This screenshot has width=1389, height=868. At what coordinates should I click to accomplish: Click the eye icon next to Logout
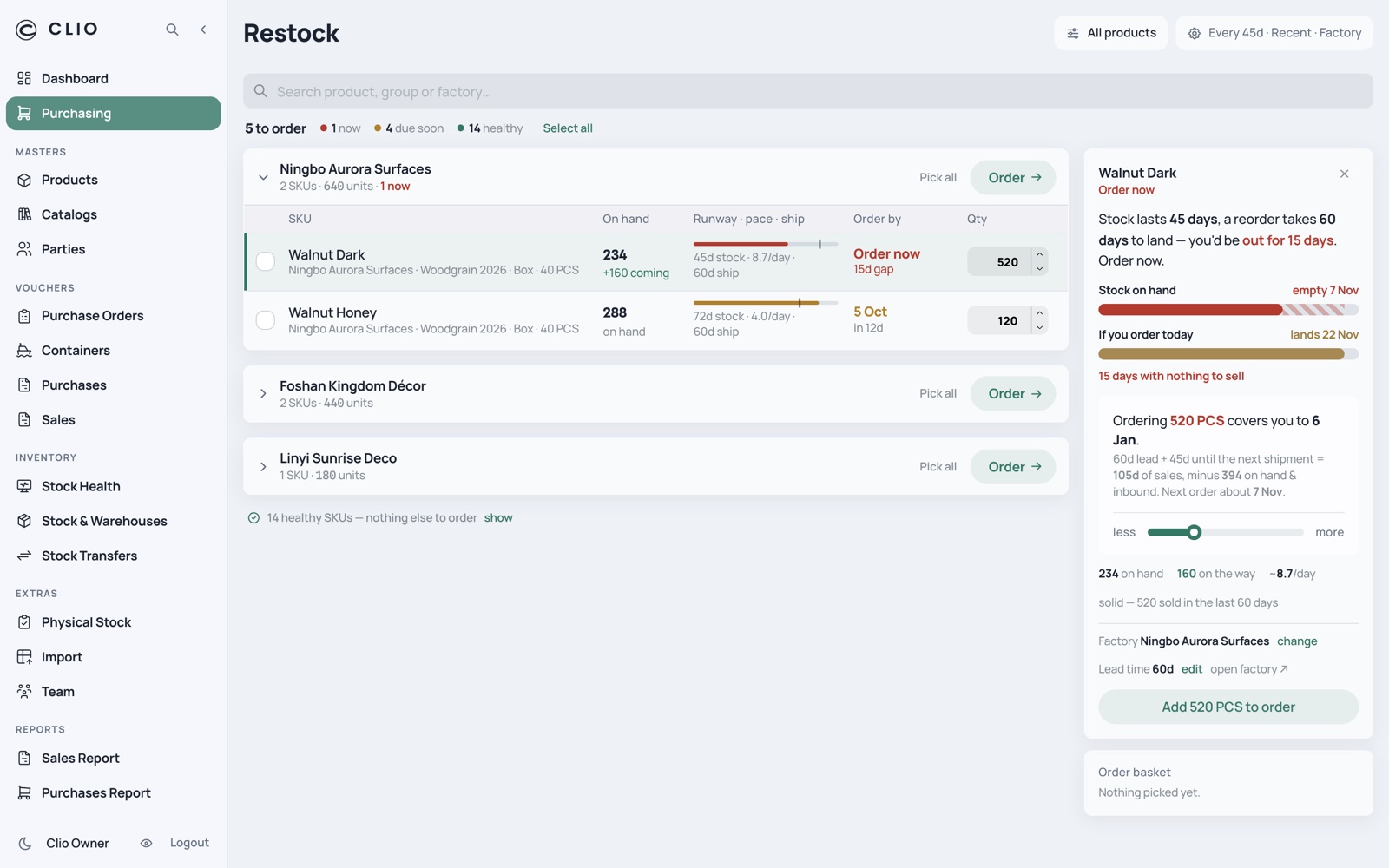coord(146,843)
